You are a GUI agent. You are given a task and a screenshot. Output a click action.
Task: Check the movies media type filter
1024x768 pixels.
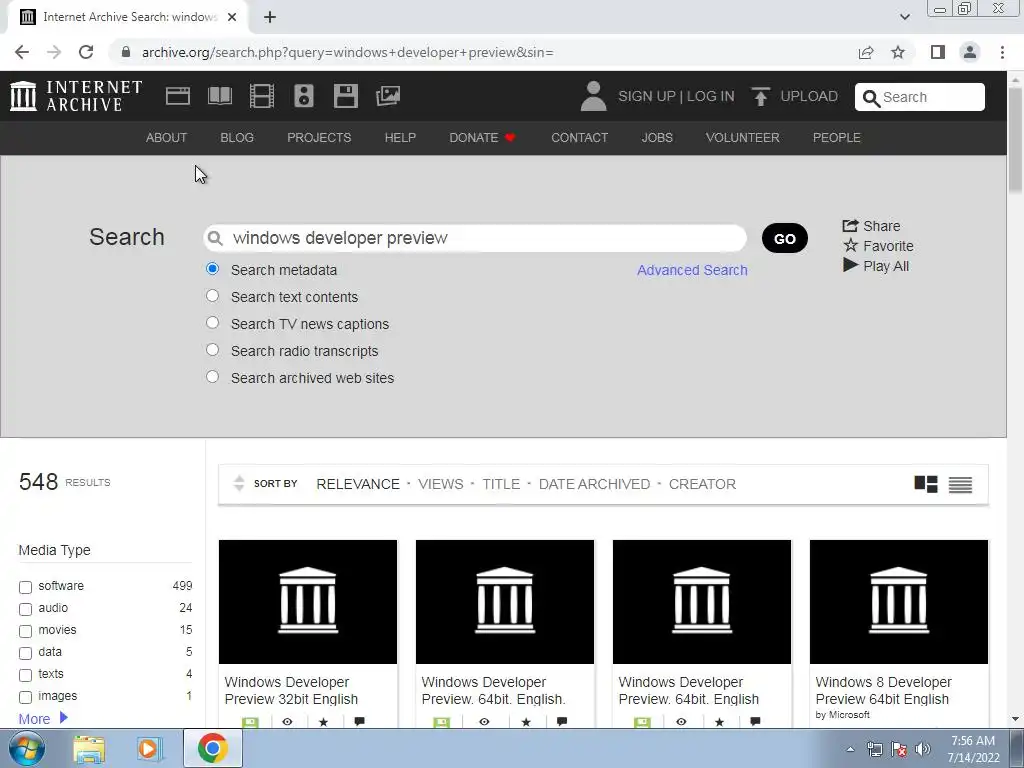click(x=25, y=632)
